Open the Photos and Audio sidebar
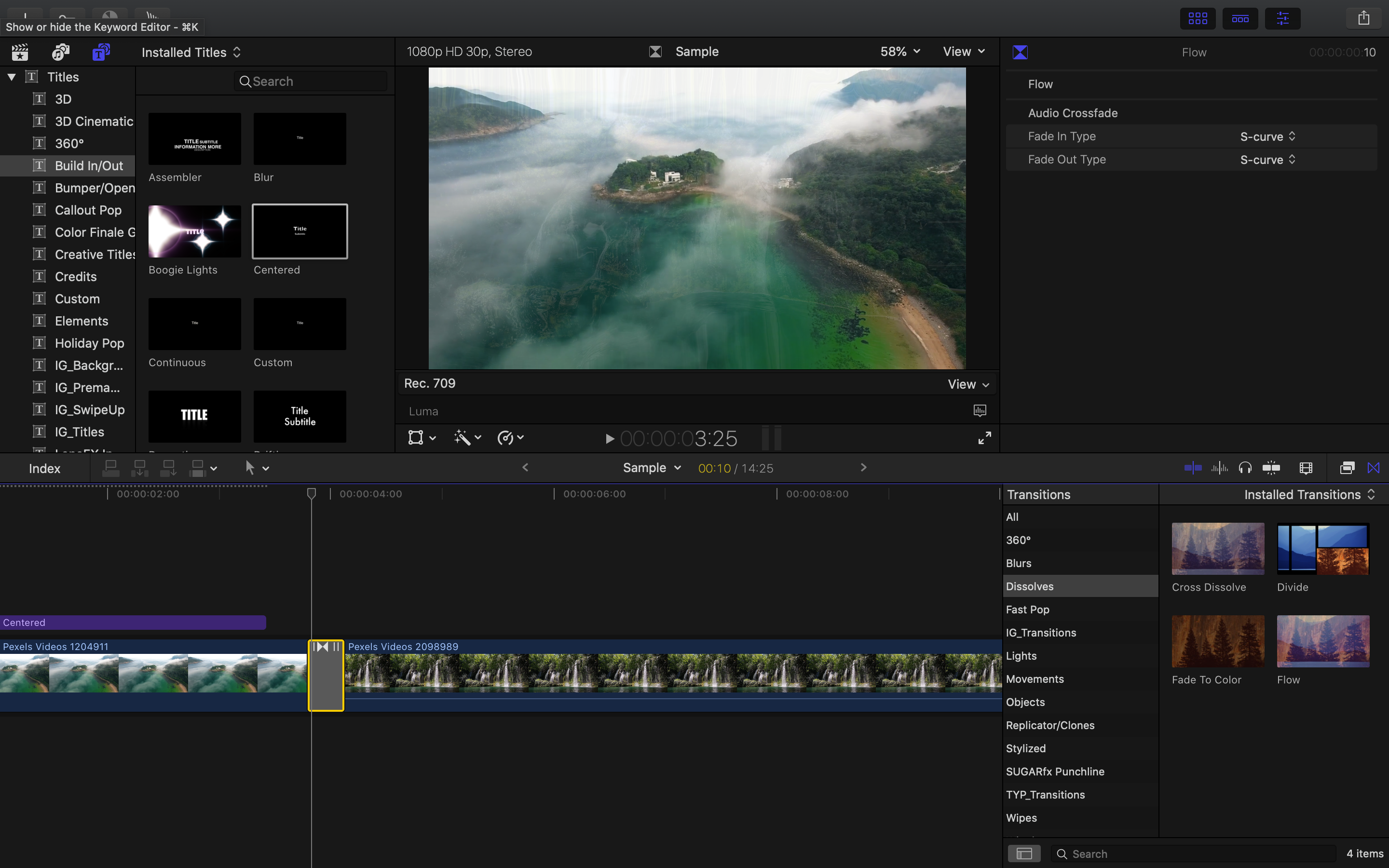The height and width of the screenshot is (868, 1389). (x=60, y=52)
